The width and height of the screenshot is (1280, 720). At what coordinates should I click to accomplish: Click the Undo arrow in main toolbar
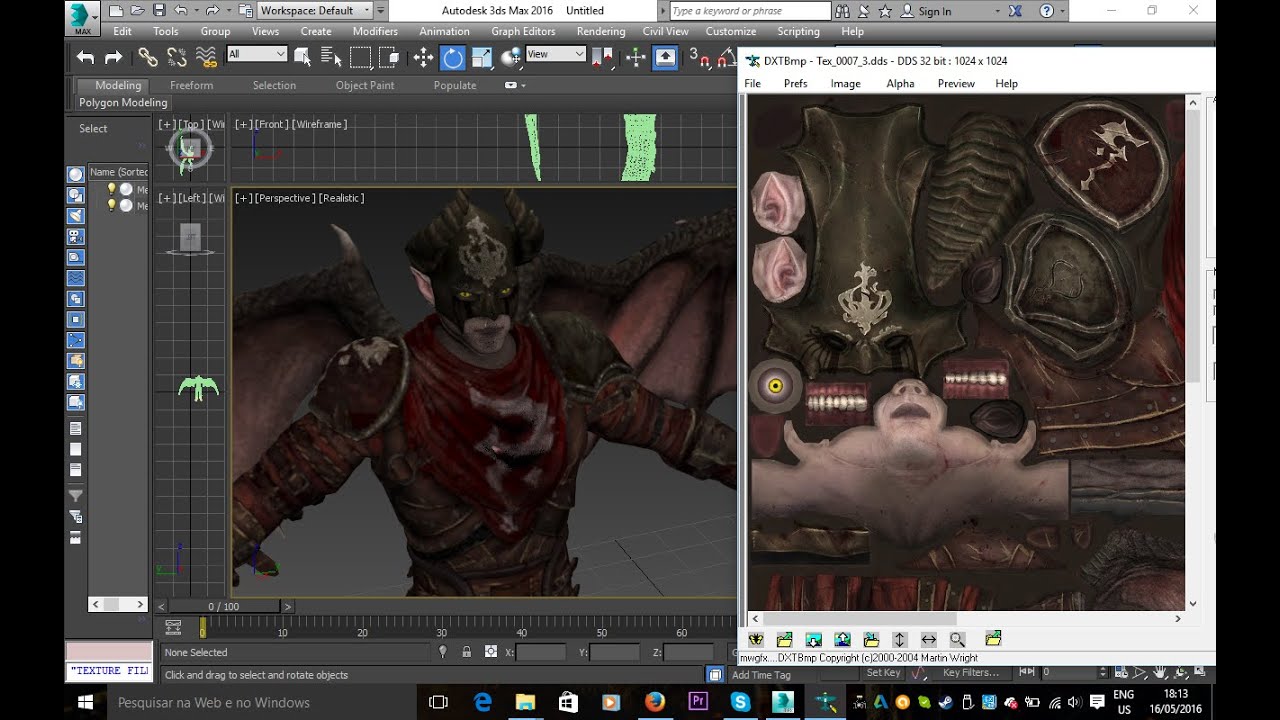[x=86, y=58]
